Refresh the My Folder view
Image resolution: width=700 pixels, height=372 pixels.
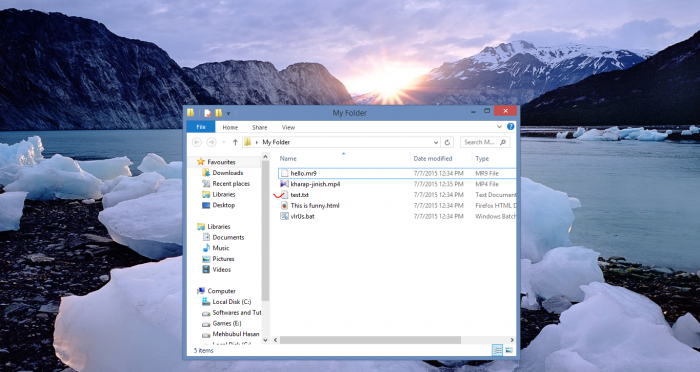click(447, 142)
